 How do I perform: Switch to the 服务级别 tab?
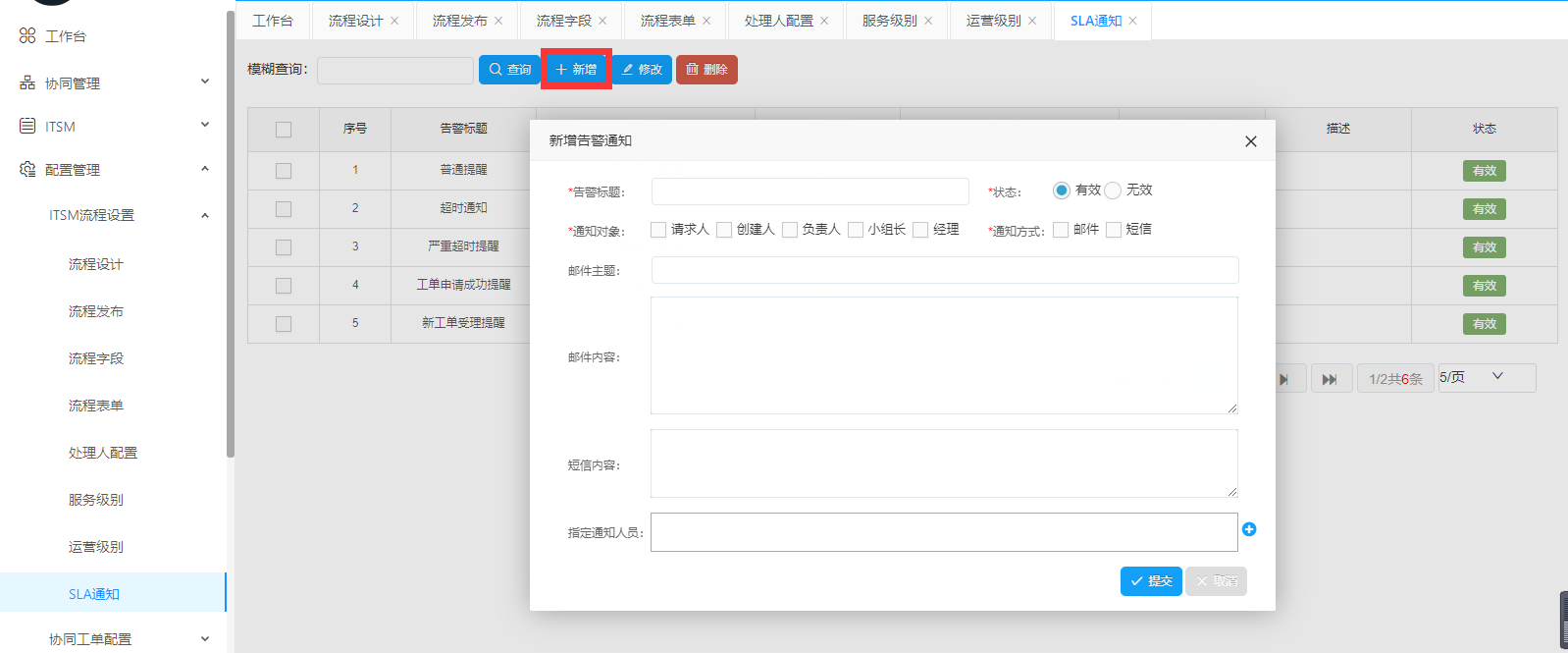tap(889, 21)
